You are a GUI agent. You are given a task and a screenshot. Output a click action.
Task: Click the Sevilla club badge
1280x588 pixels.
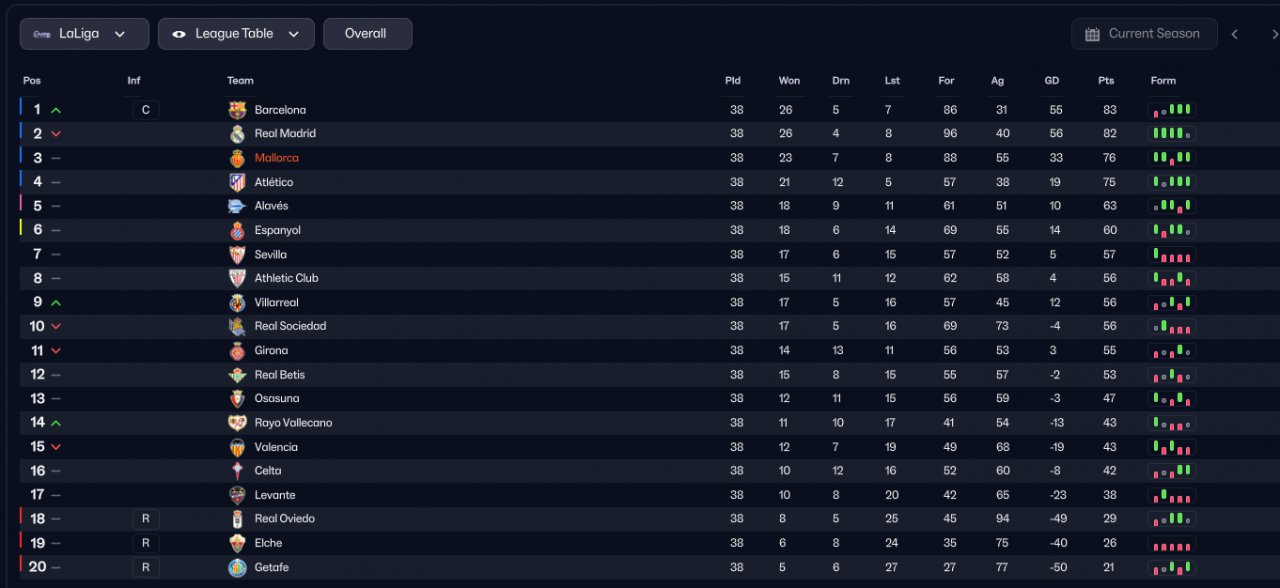(237, 254)
